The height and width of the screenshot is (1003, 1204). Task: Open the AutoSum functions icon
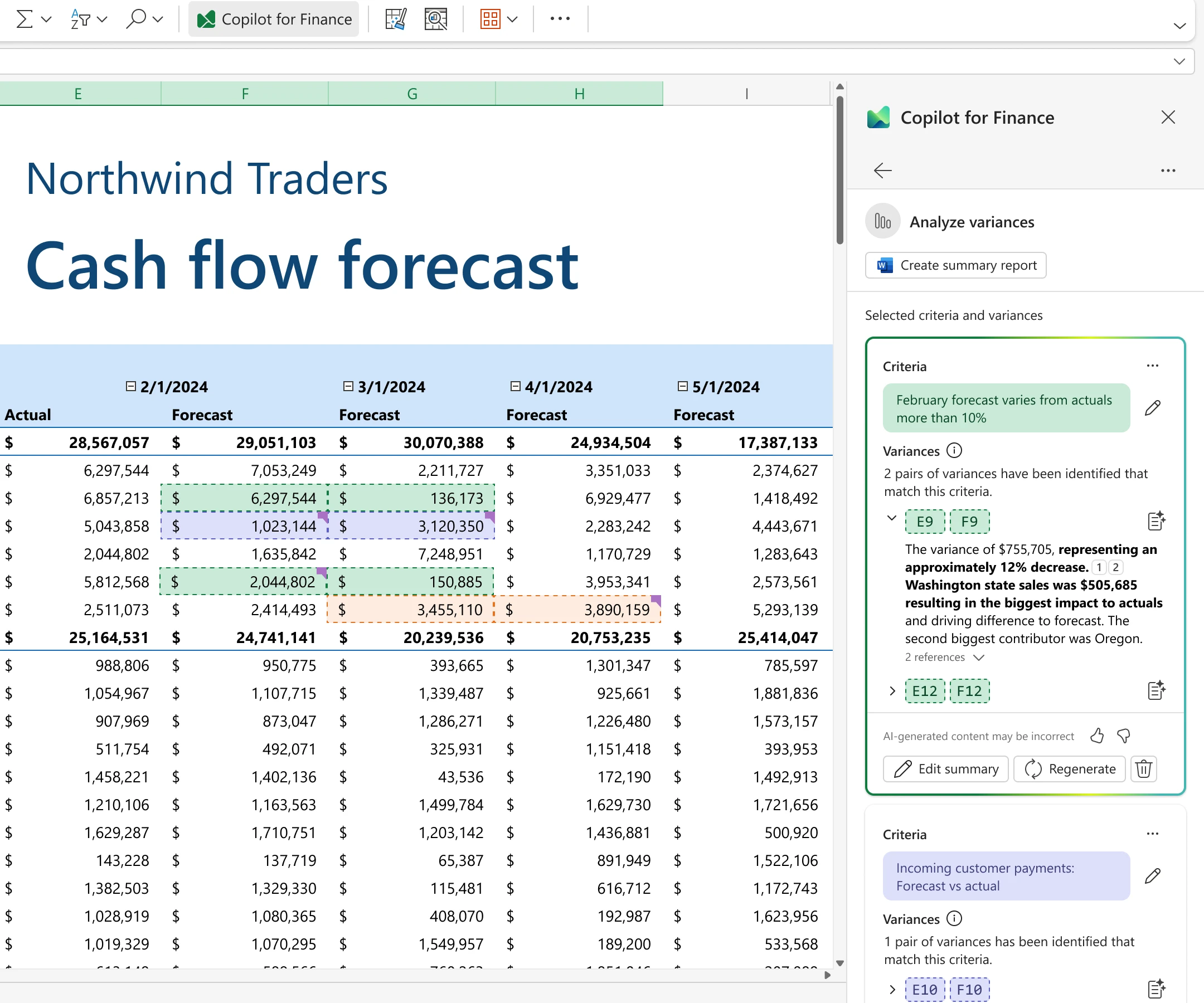[x=24, y=19]
